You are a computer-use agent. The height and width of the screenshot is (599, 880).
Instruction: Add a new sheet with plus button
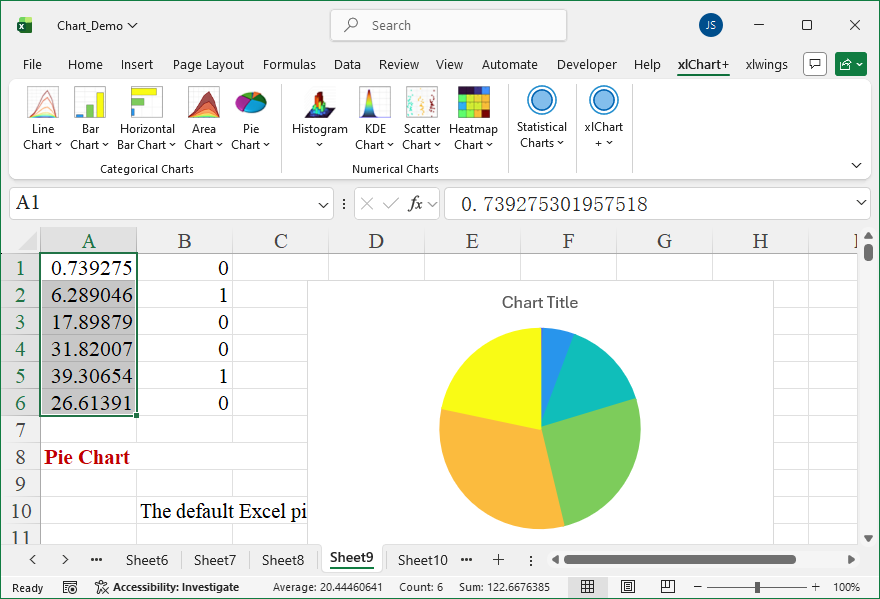[x=498, y=560]
